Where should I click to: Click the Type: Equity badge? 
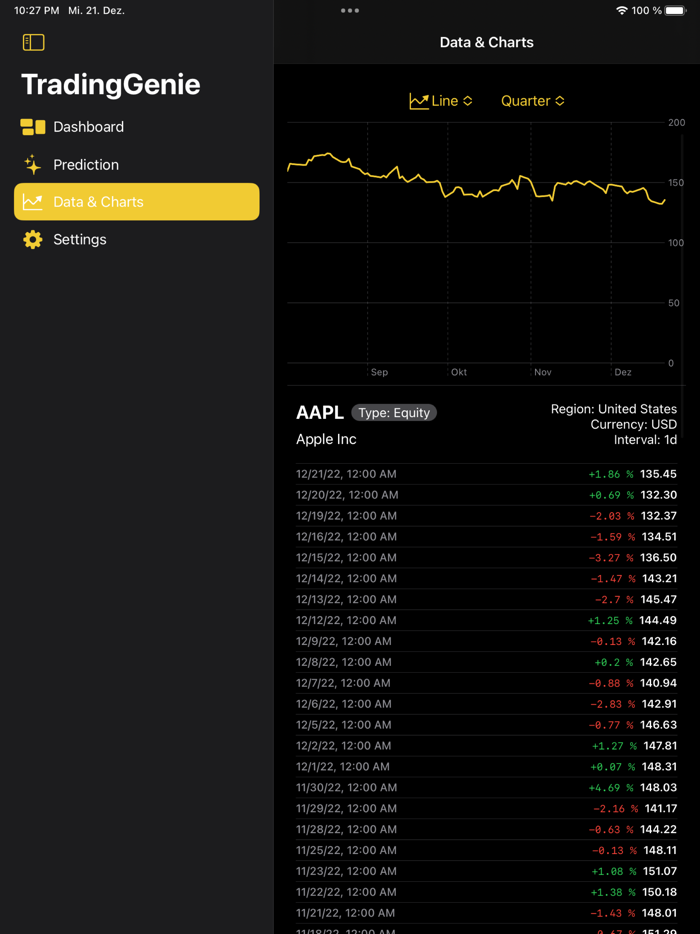[x=394, y=413]
